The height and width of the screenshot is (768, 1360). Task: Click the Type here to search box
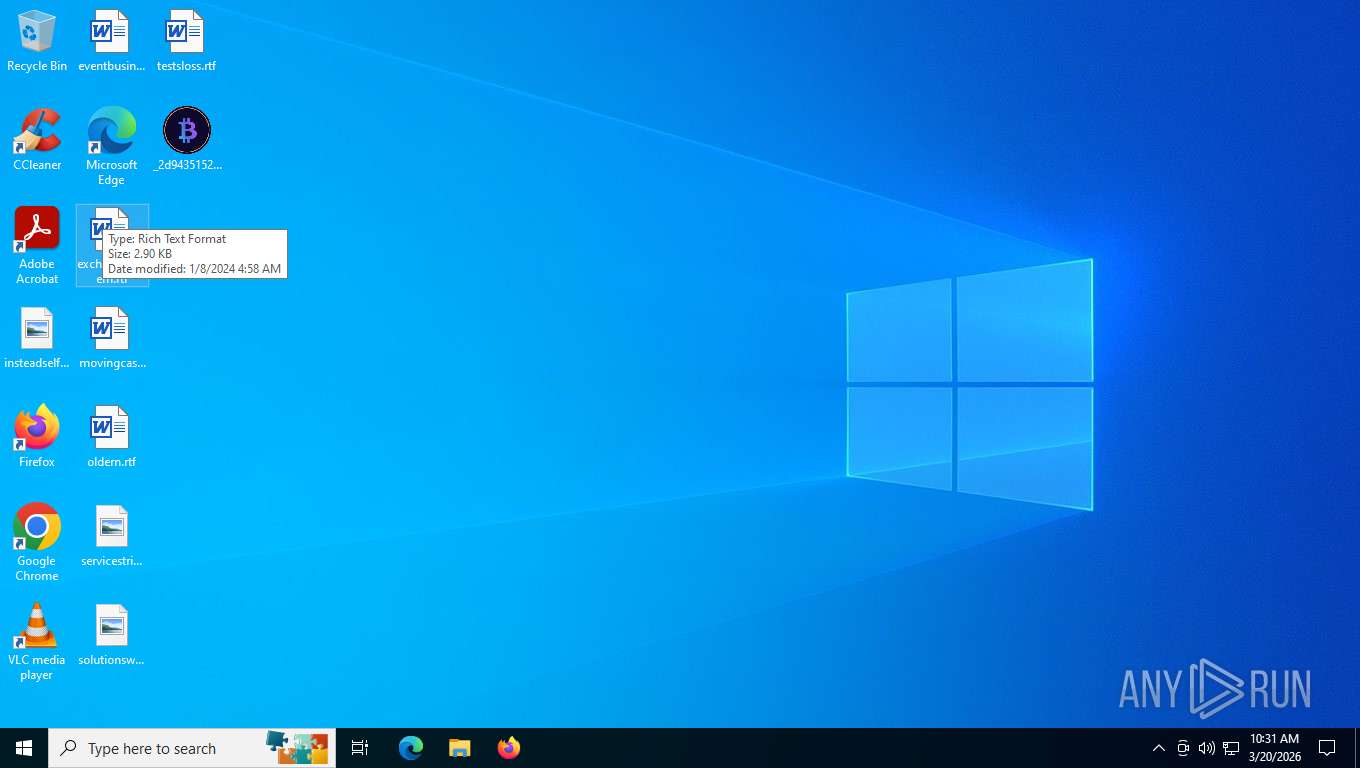point(192,748)
